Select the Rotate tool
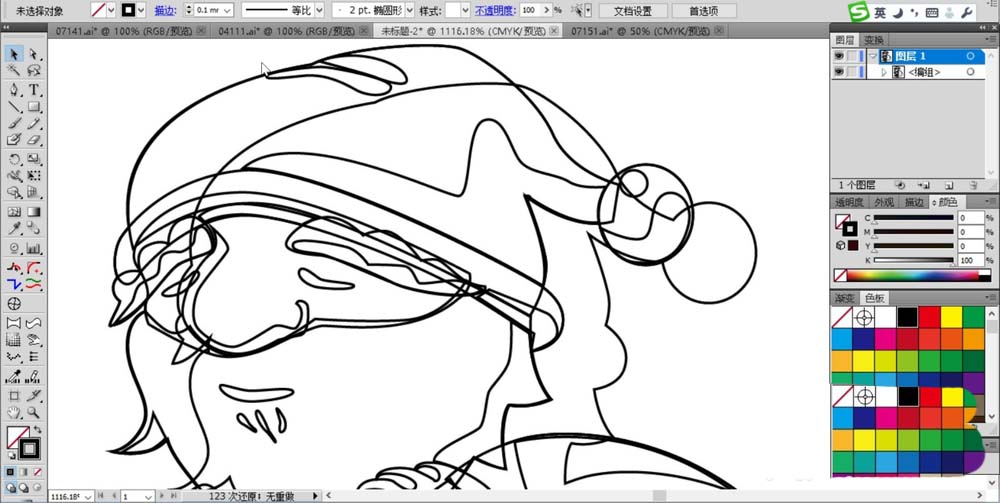The height and width of the screenshot is (503, 1000). [14, 159]
